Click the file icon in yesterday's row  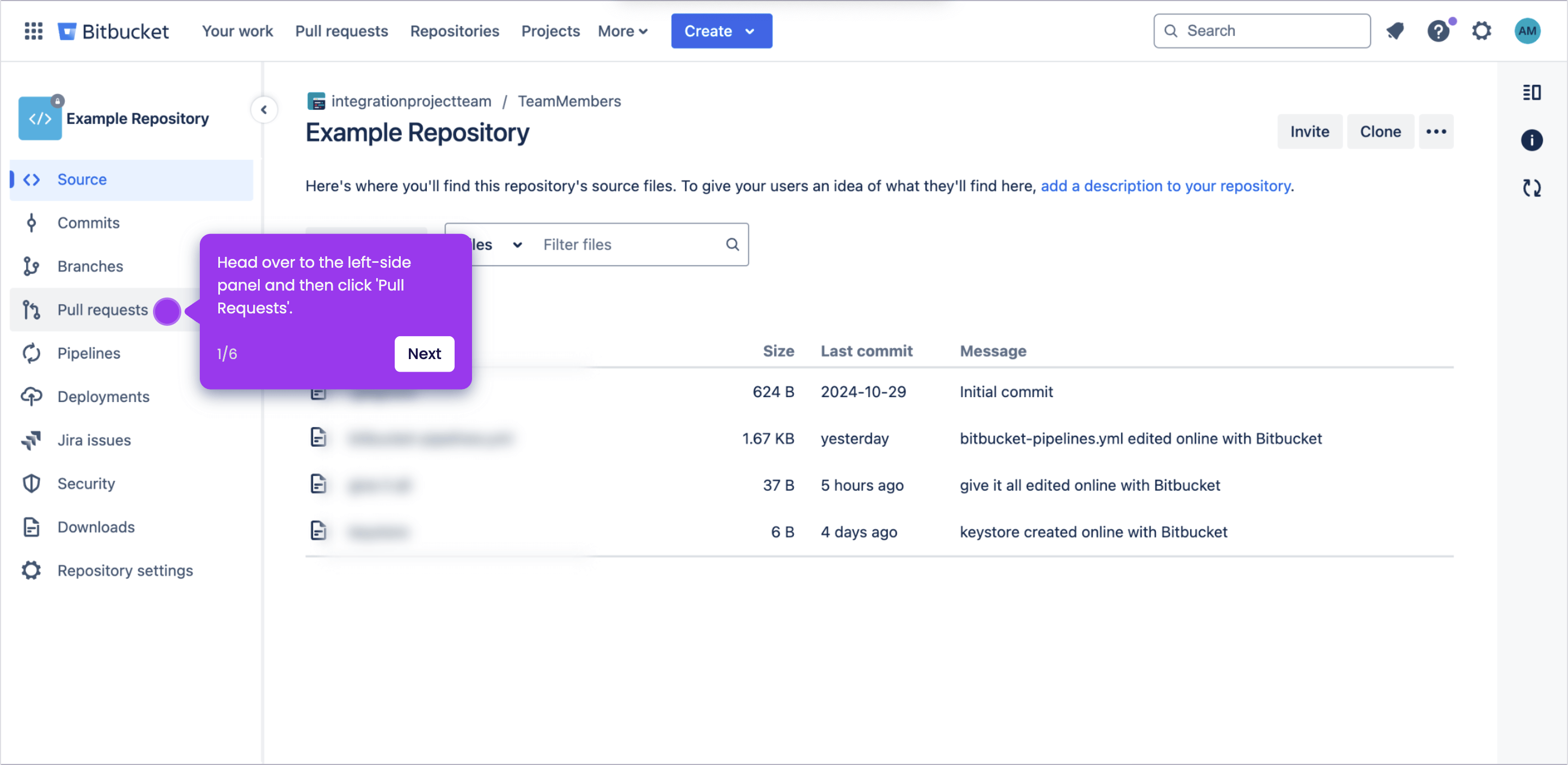click(x=318, y=438)
